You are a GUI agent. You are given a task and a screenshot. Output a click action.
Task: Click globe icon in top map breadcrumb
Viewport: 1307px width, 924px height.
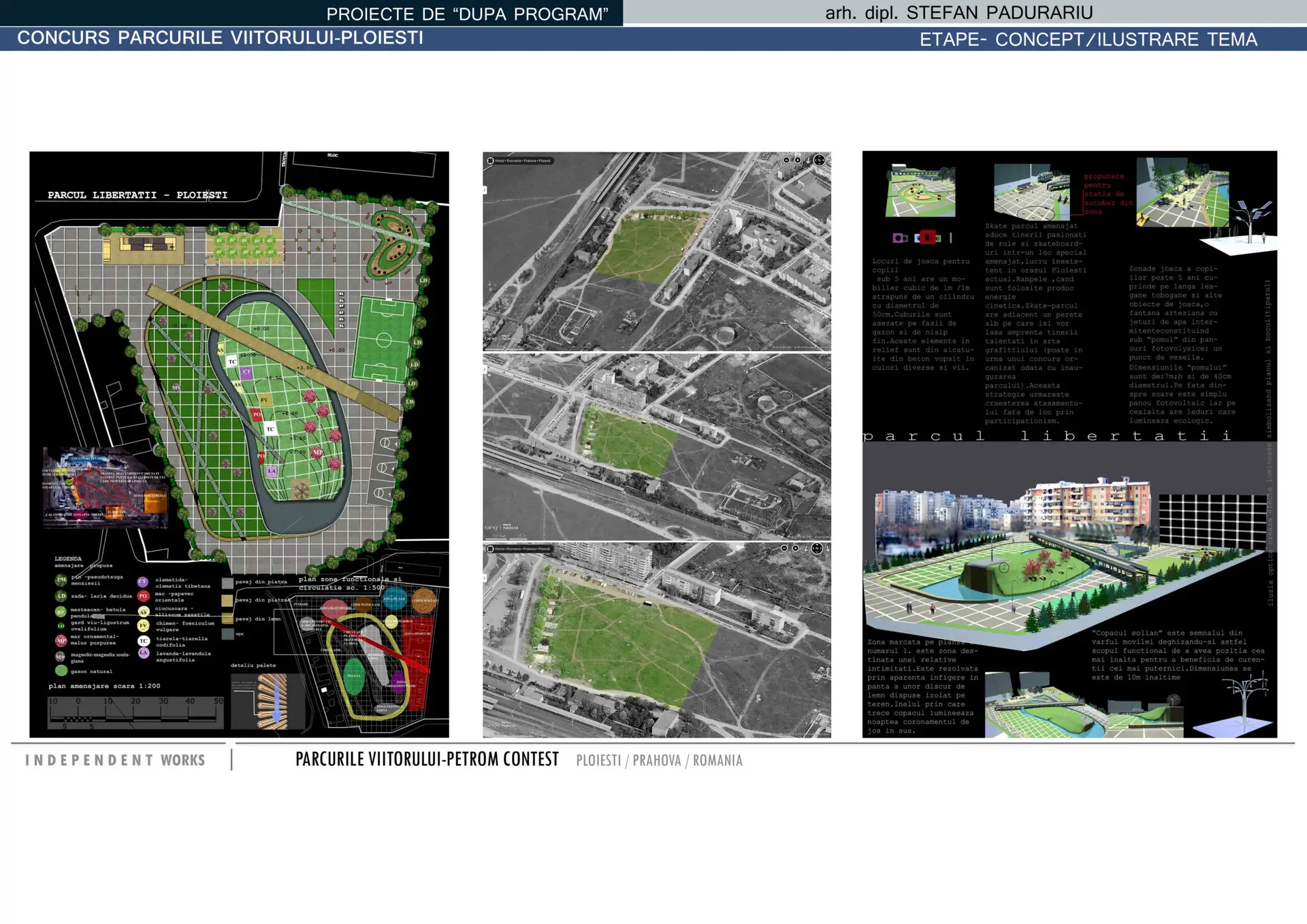tap(490, 161)
